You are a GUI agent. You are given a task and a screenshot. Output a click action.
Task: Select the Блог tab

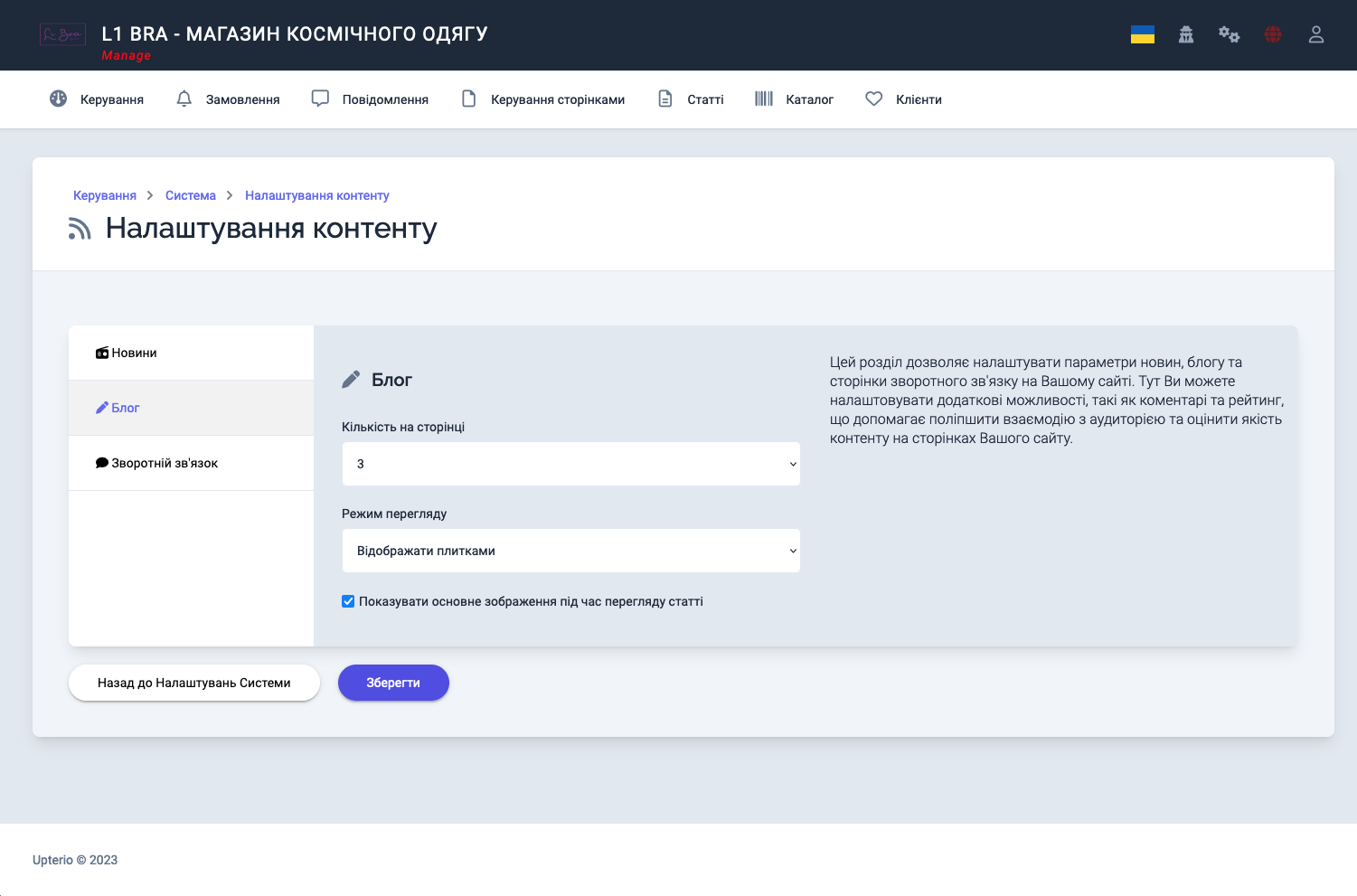(191, 408)
